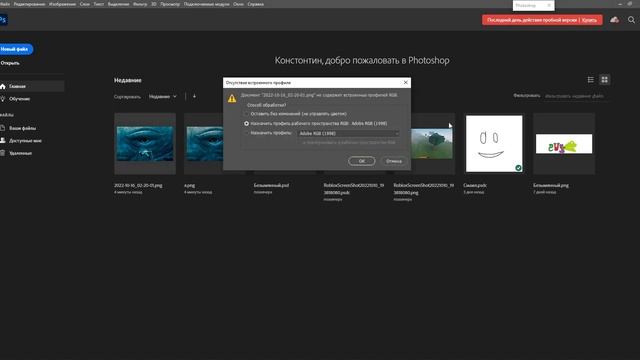Open the Выделение menu
Screen dimensions: 640x360
pos(118,4)
